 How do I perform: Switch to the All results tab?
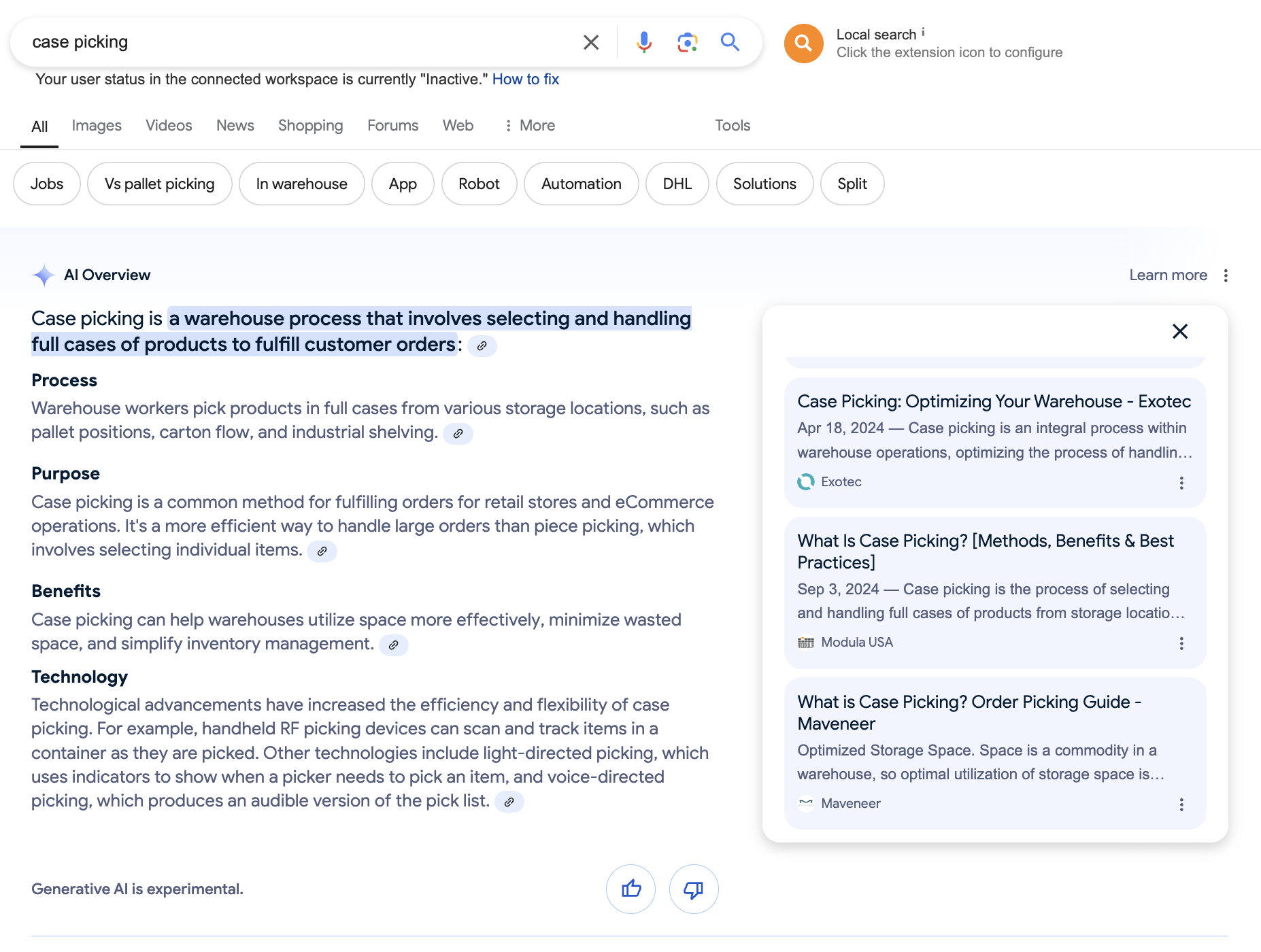[39, 126]
